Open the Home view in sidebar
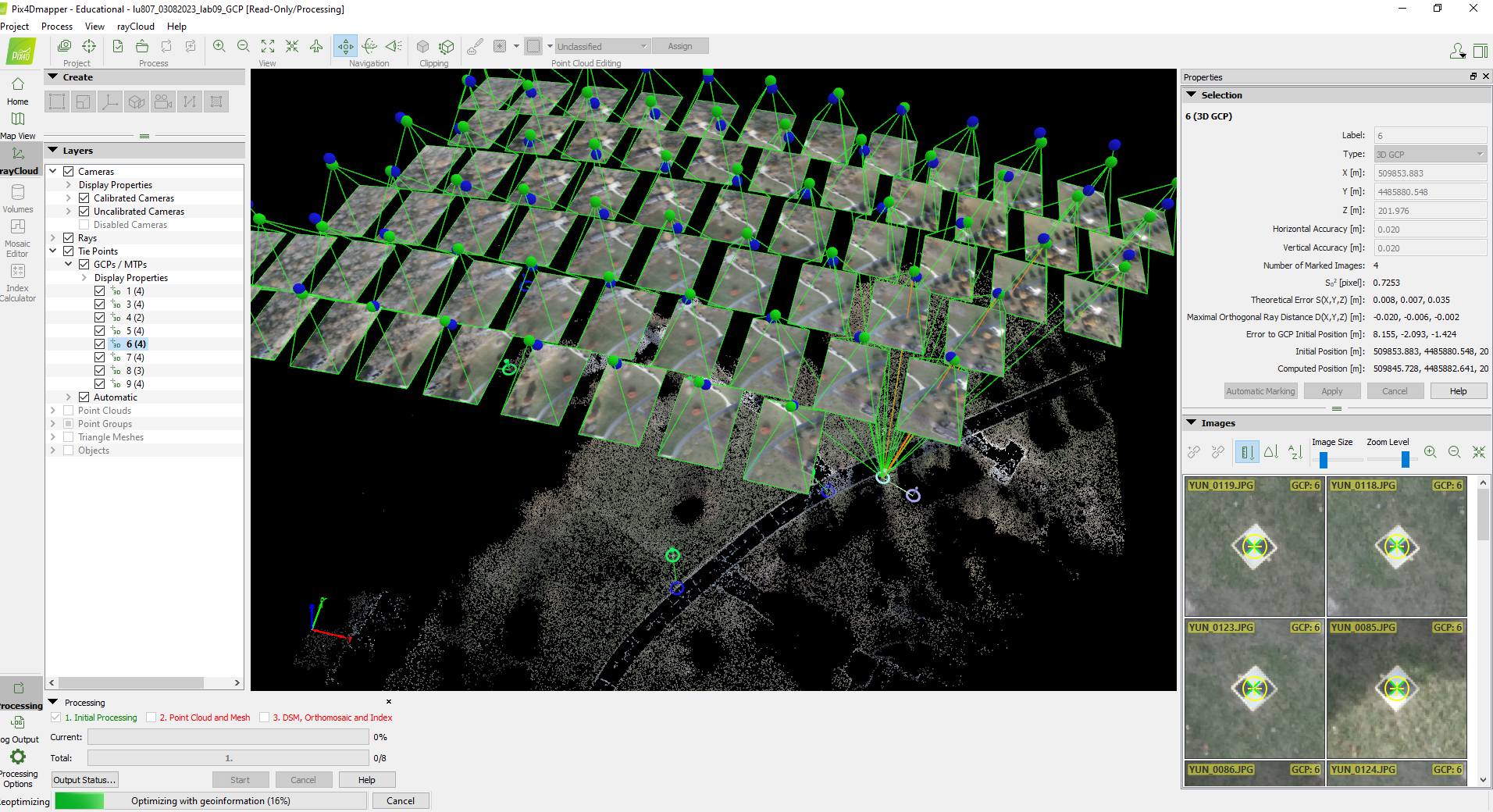Viewport: 1493px width, 812px height. [x=17, y=91]
